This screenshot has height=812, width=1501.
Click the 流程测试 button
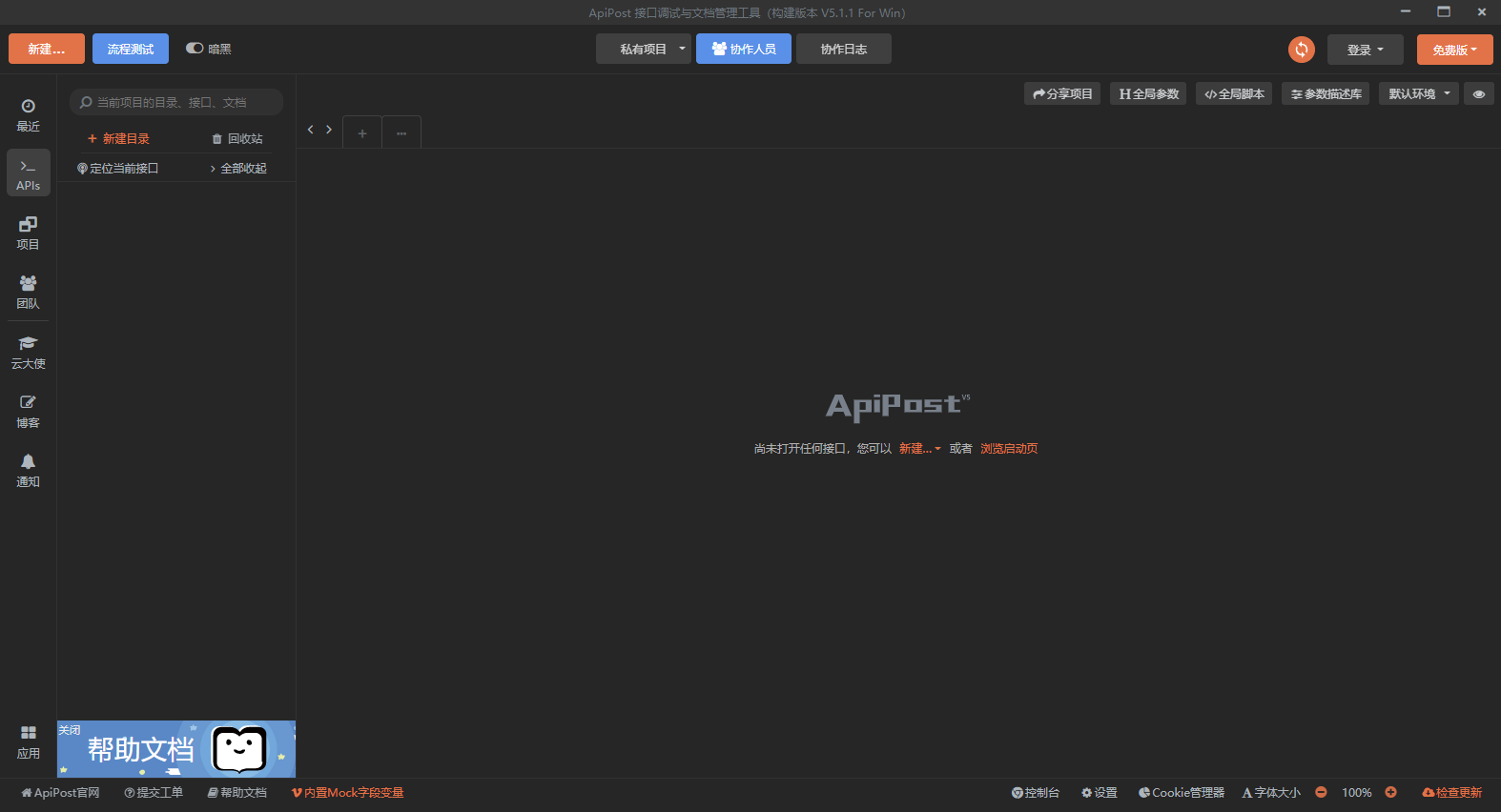tap(131, 49)
